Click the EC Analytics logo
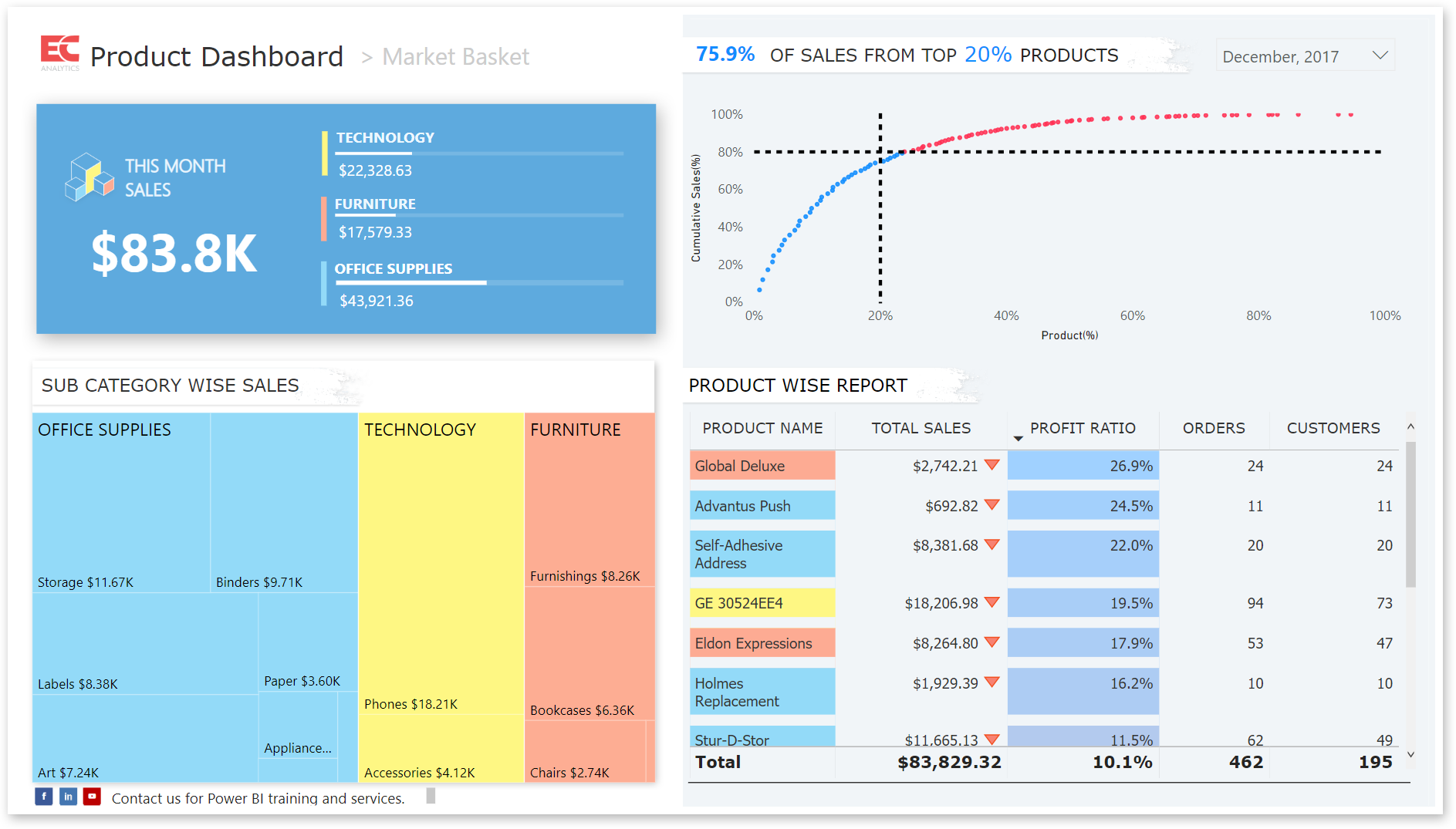Image resolution: width=1456 pixels, height=829 pixels. 60,53
